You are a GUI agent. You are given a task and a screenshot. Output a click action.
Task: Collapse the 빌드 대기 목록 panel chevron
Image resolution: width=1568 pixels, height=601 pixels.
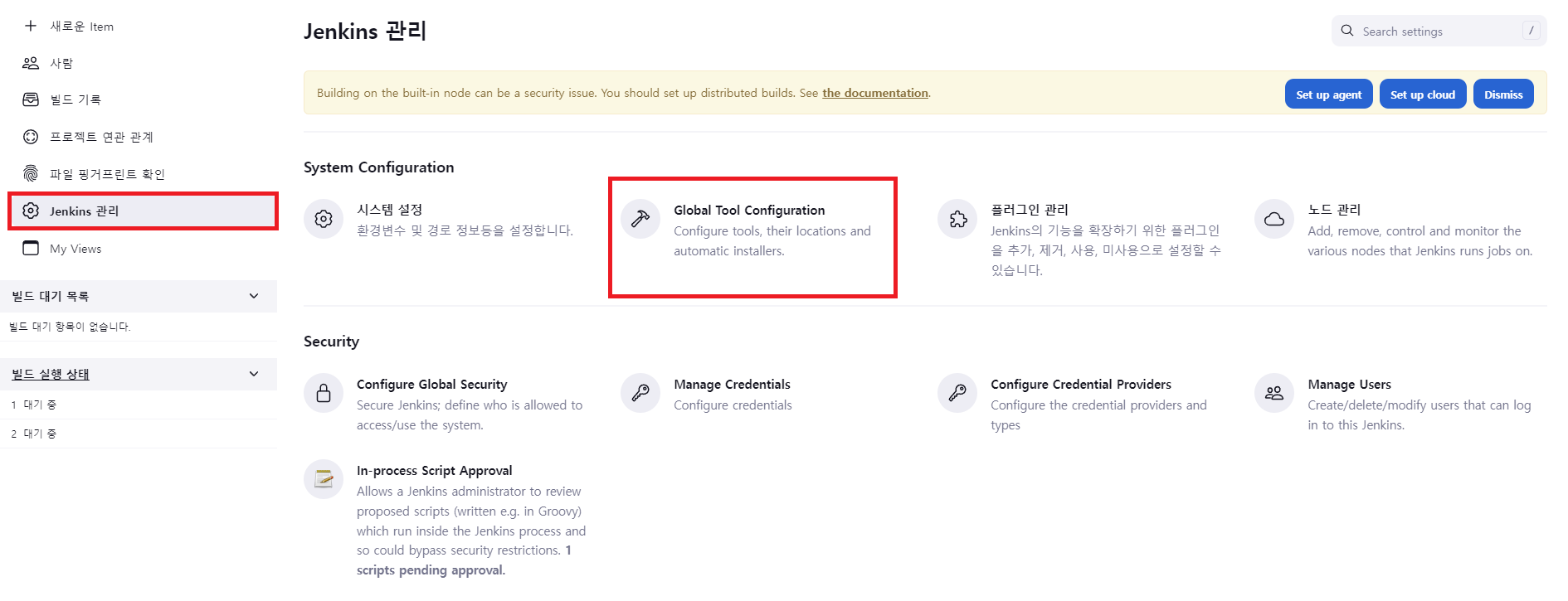click(254, 296)
